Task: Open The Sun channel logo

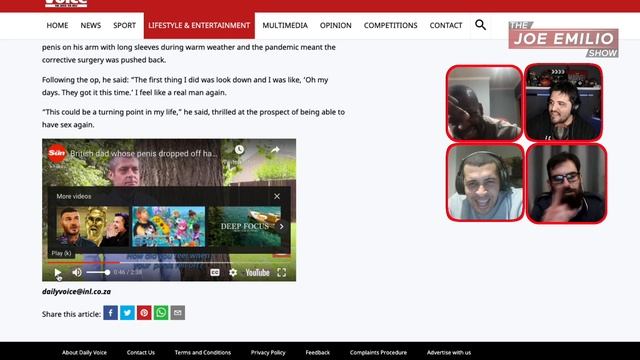Action: [57, 153]
